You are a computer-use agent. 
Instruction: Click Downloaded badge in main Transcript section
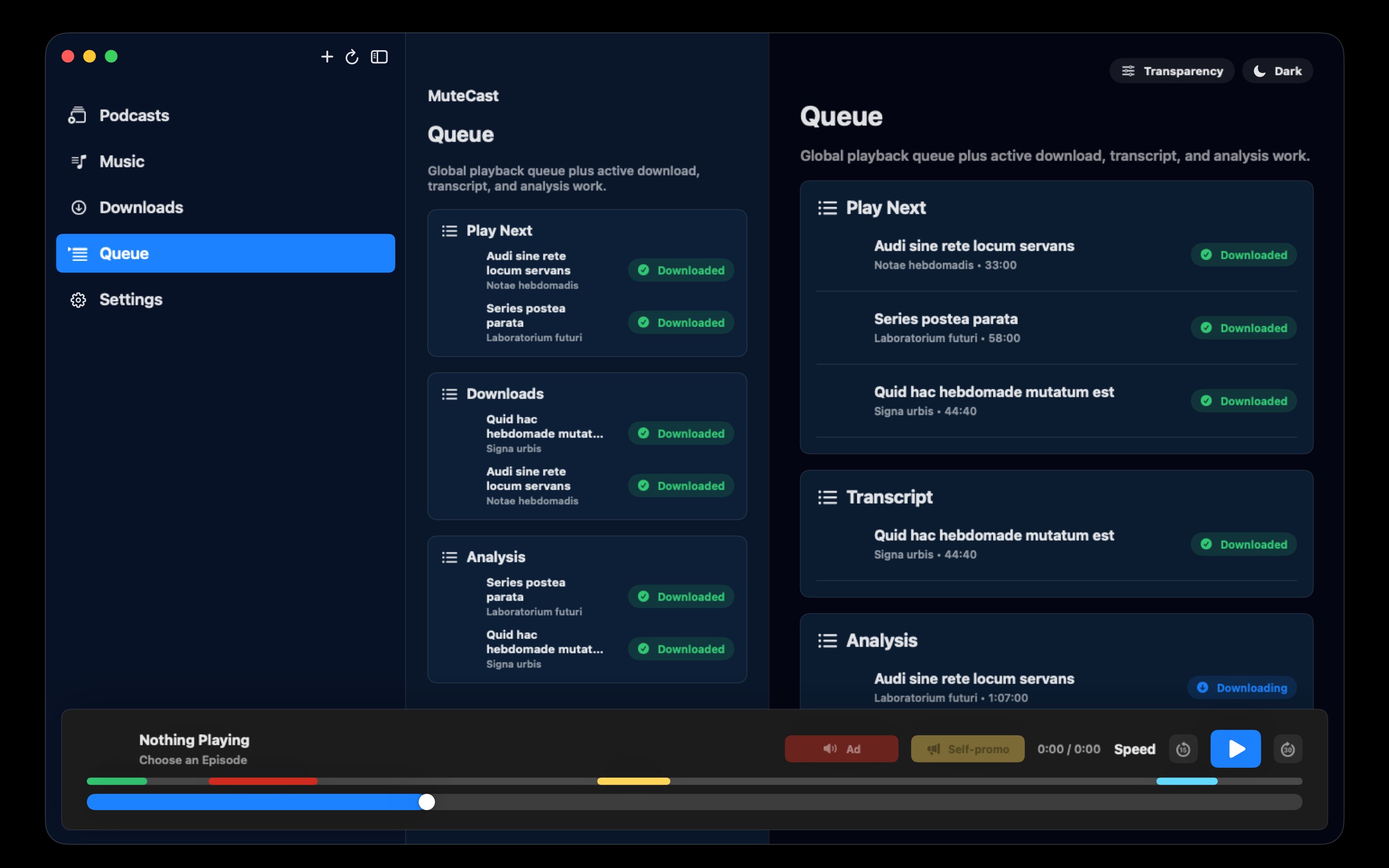coord(1243,544)
